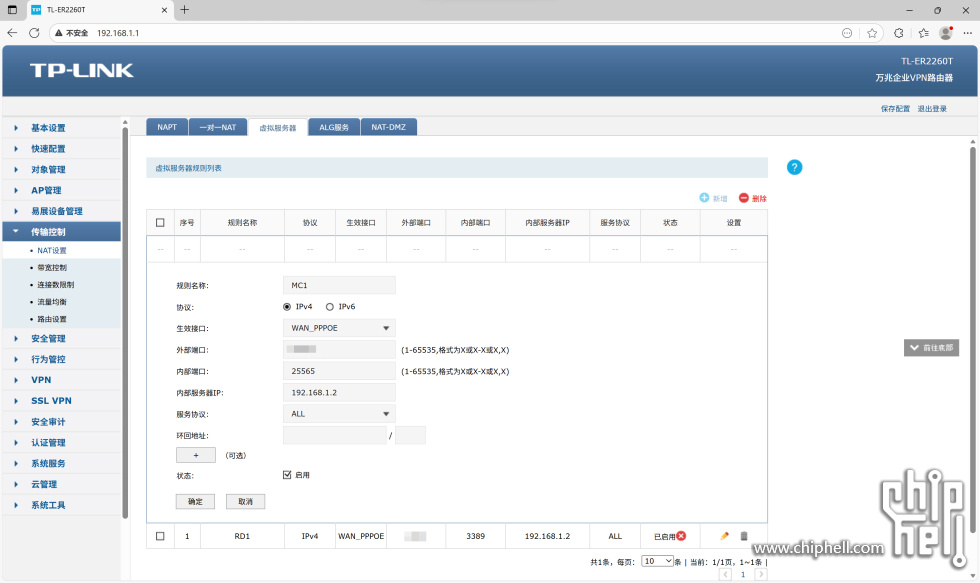The image size is (980, 583).
Task: Refresh the page with browser reload icon
Action: tap(34, 33)
